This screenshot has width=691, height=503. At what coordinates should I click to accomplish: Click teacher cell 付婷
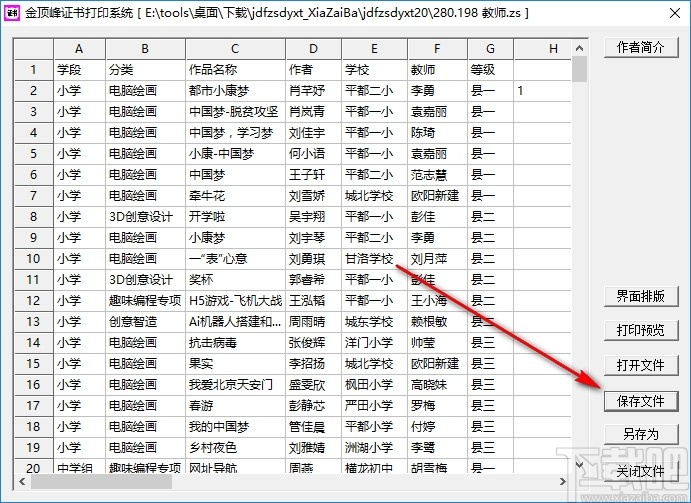tap(437, 426)
